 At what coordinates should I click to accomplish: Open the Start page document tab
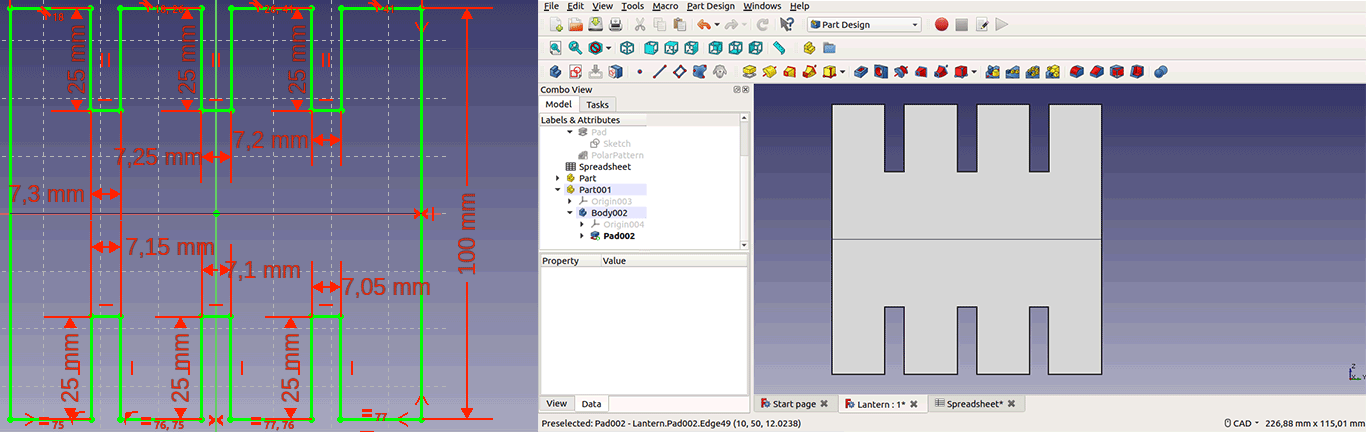click(794, 404)
